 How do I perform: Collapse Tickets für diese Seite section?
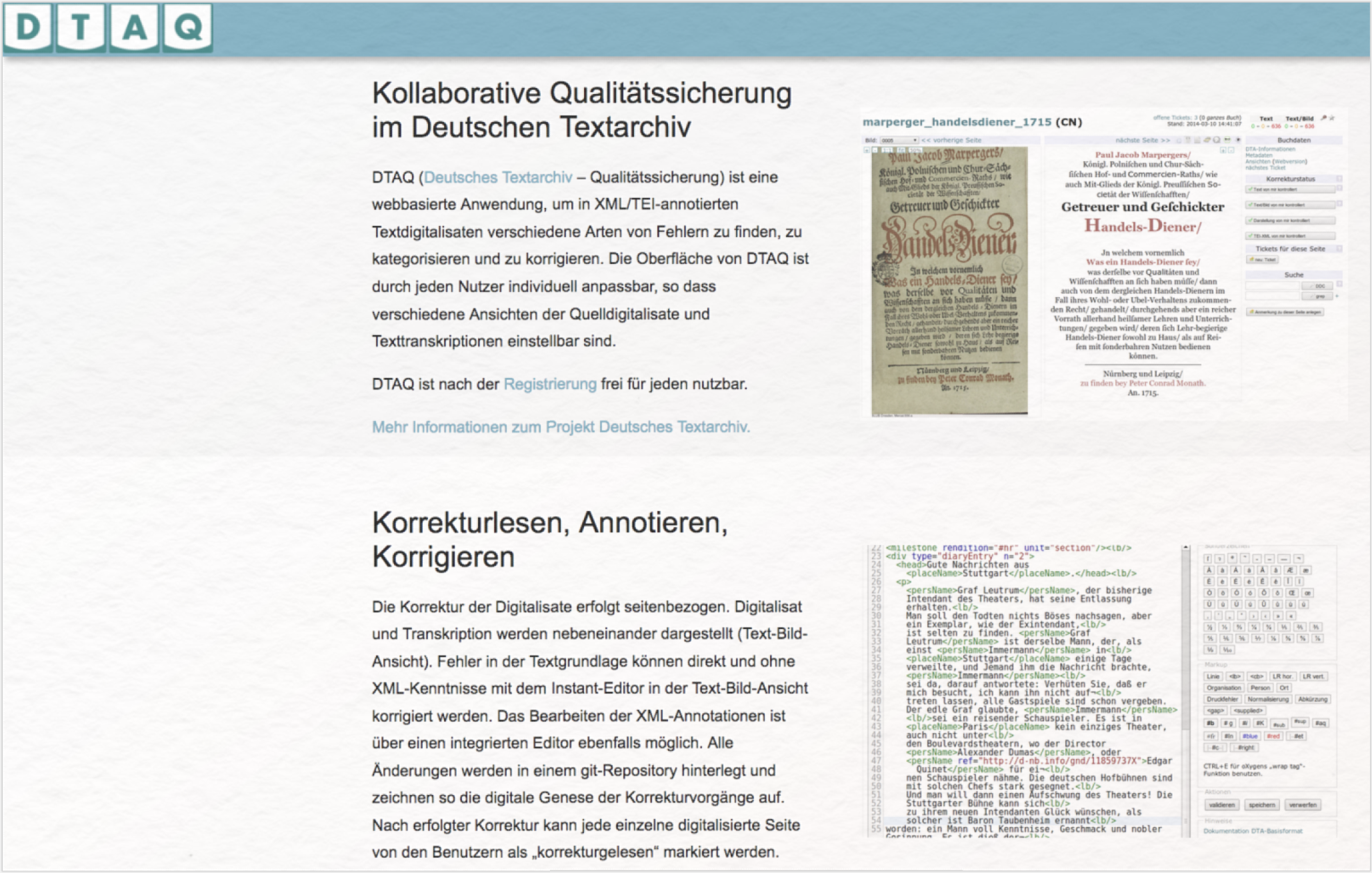1339,249
